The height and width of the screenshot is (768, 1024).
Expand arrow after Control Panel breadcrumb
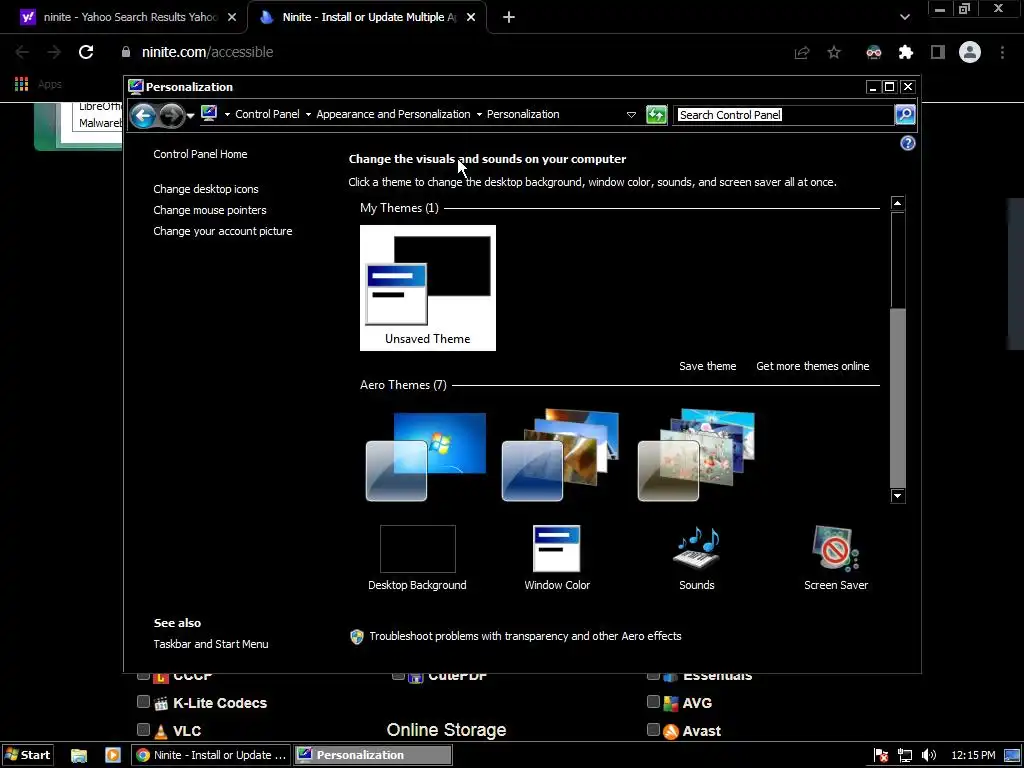[308, 114]
